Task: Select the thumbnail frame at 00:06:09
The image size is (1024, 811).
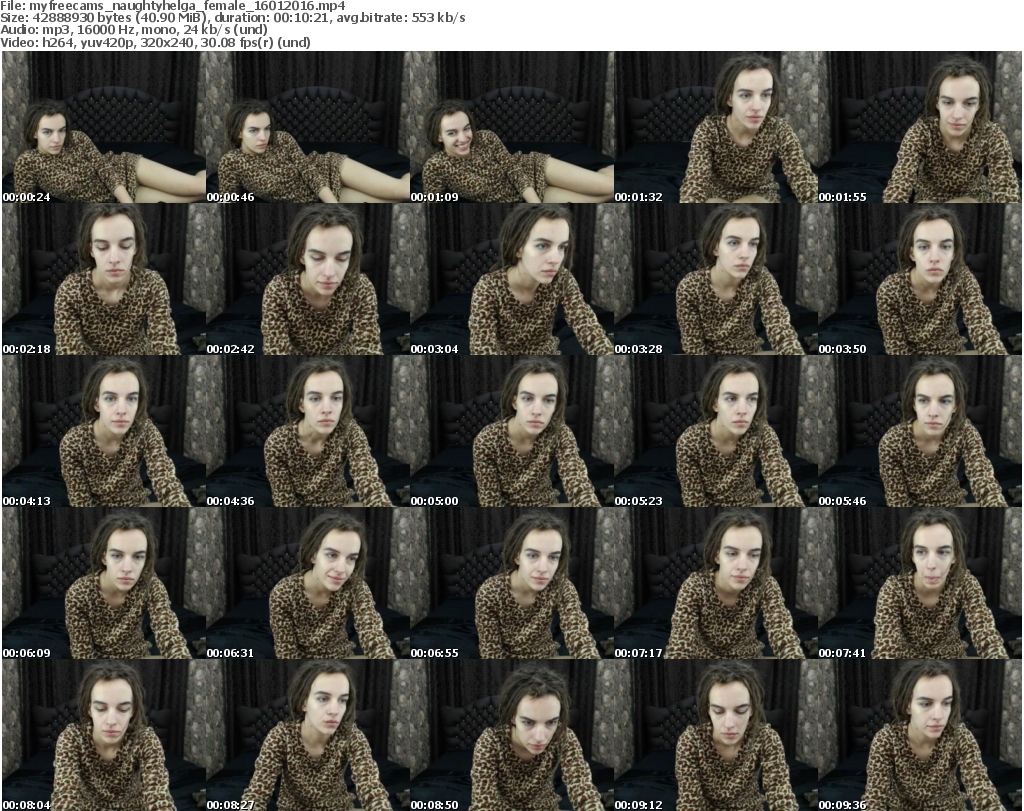Action: point(104,583)
